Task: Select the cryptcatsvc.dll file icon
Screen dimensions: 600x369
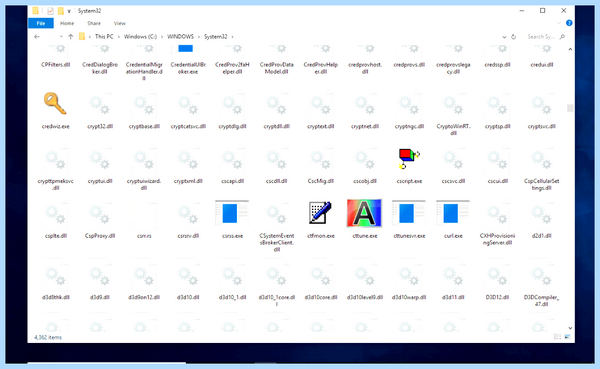Action: point(188,105)
